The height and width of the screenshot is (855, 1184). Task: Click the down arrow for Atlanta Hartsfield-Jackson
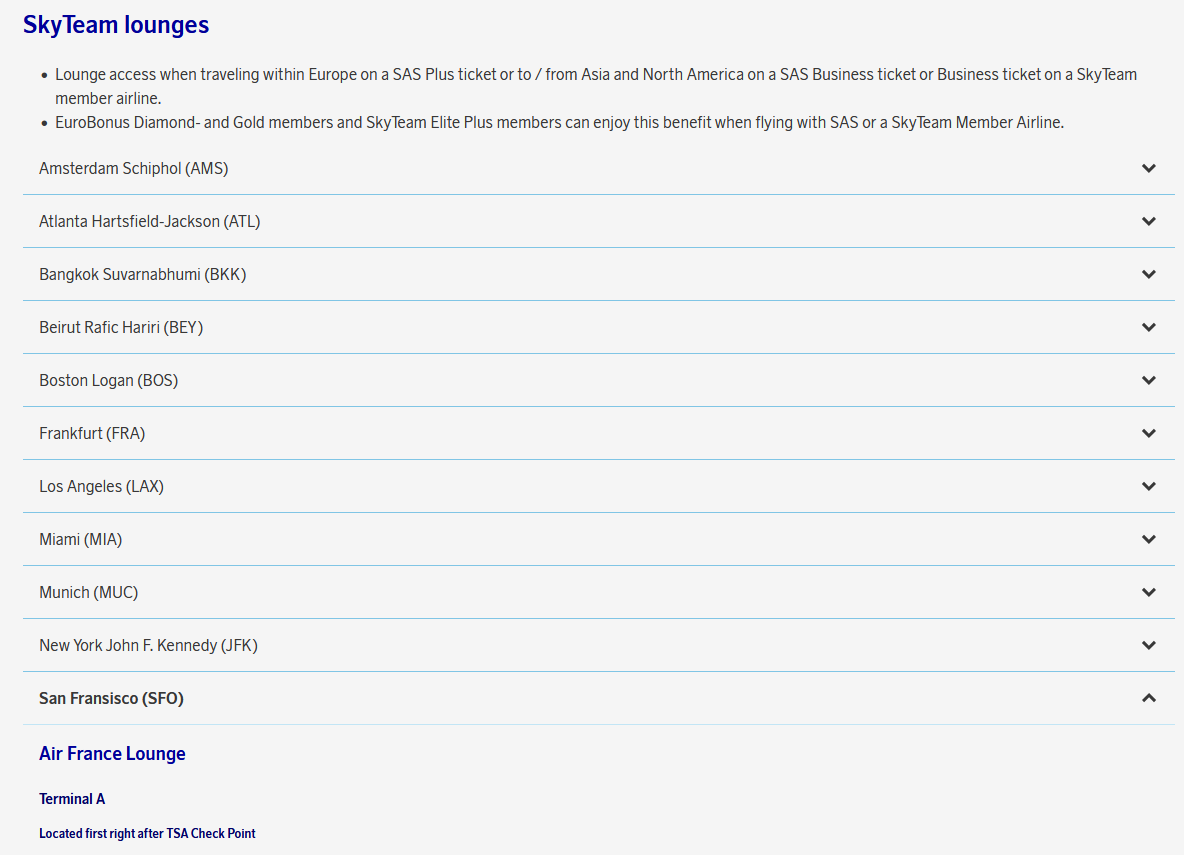click(x=1148, y=222)
